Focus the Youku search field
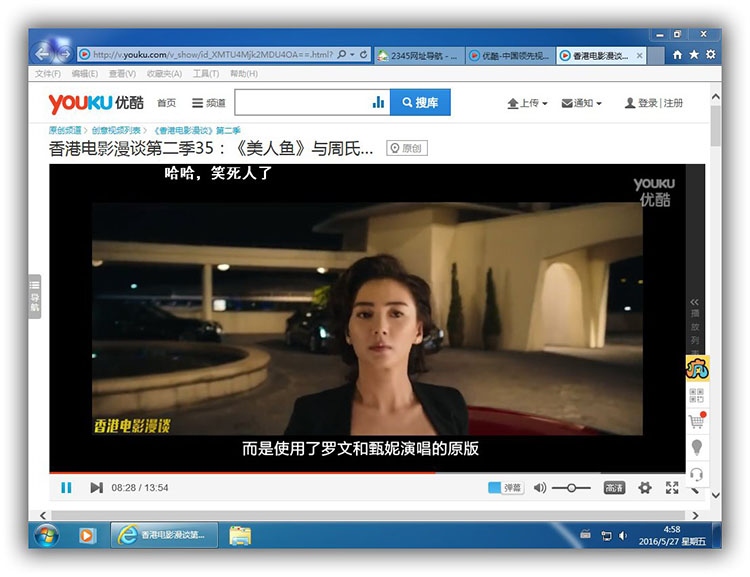The image size is (750, 577). [302, 102]
